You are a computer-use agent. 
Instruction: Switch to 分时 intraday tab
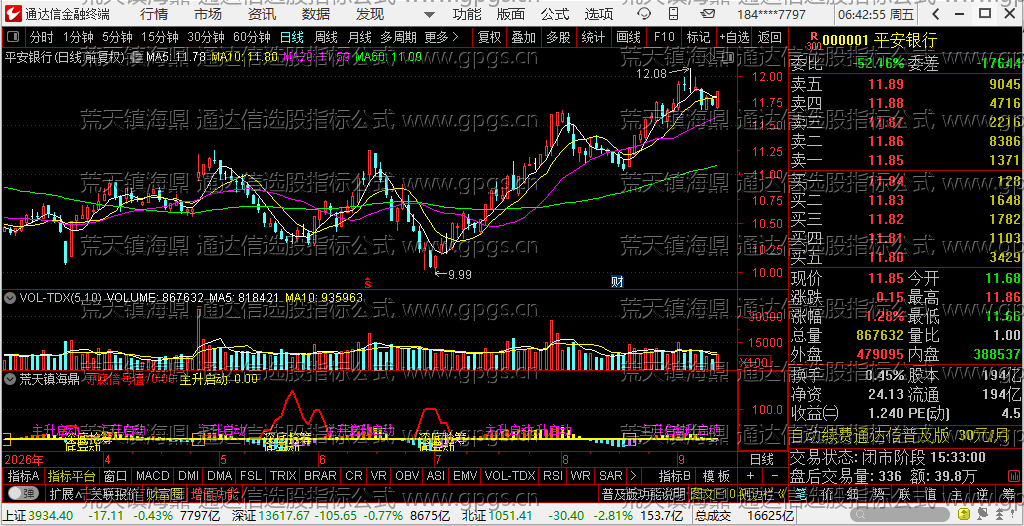pos(41,37)
